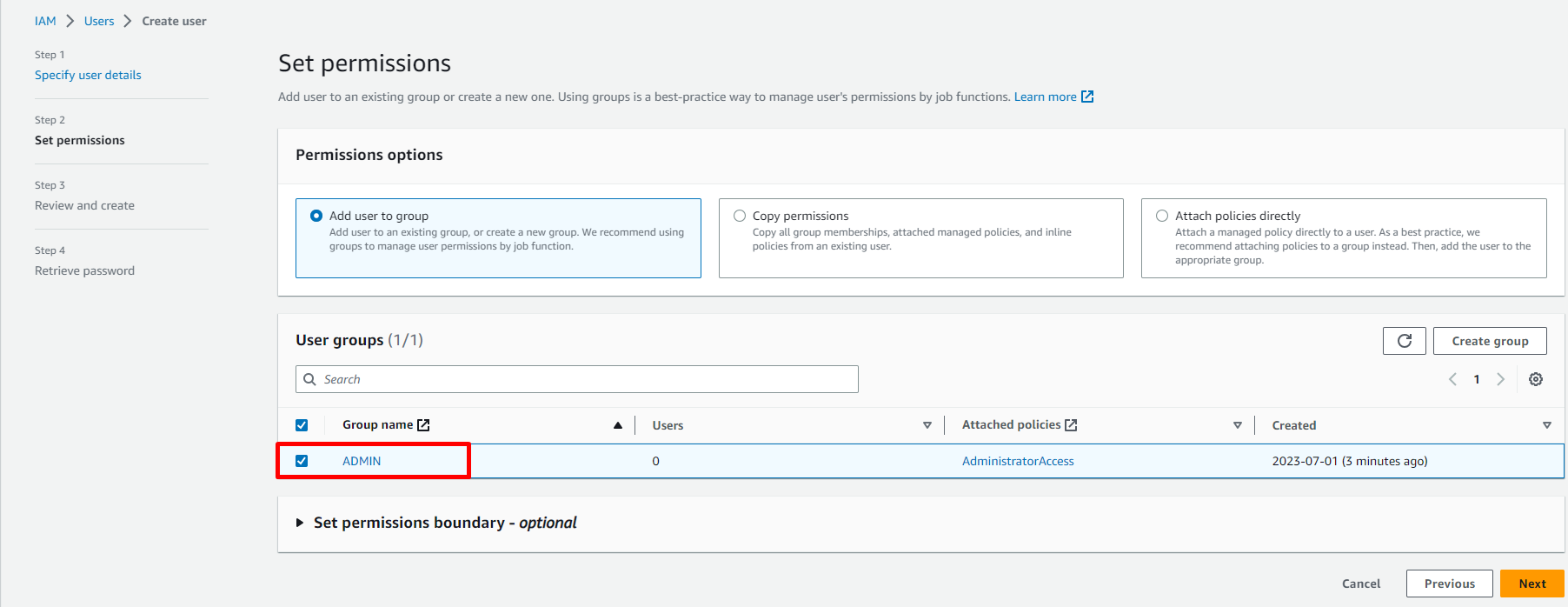Open Specify user details step
The image size is (1568, 607).
tap(88, 75)
